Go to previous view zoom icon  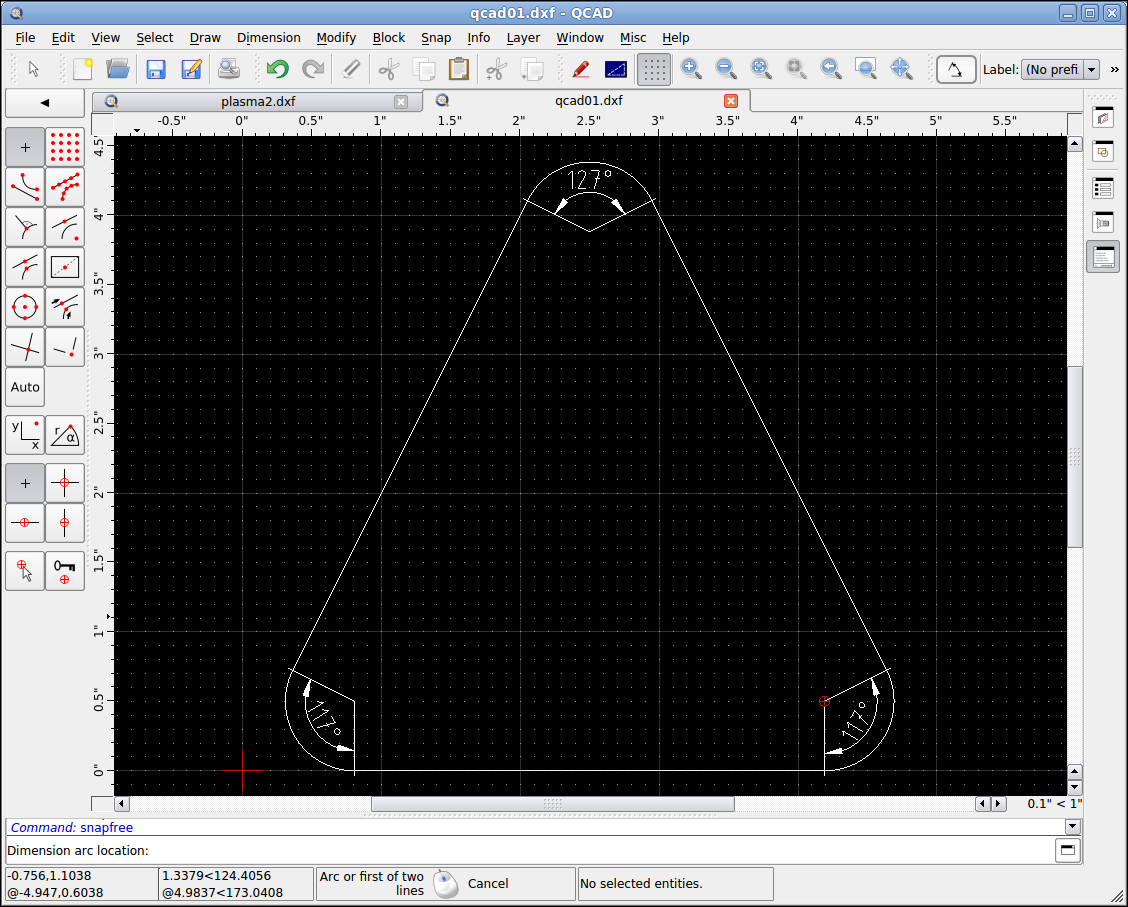[831, 69]
